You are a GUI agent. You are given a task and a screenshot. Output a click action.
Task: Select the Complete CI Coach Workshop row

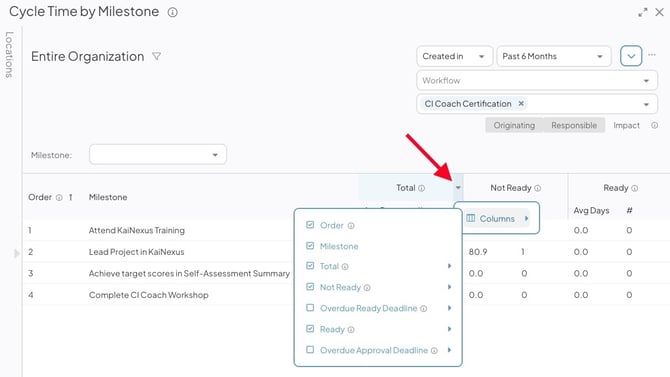click(x=149, y=295)
